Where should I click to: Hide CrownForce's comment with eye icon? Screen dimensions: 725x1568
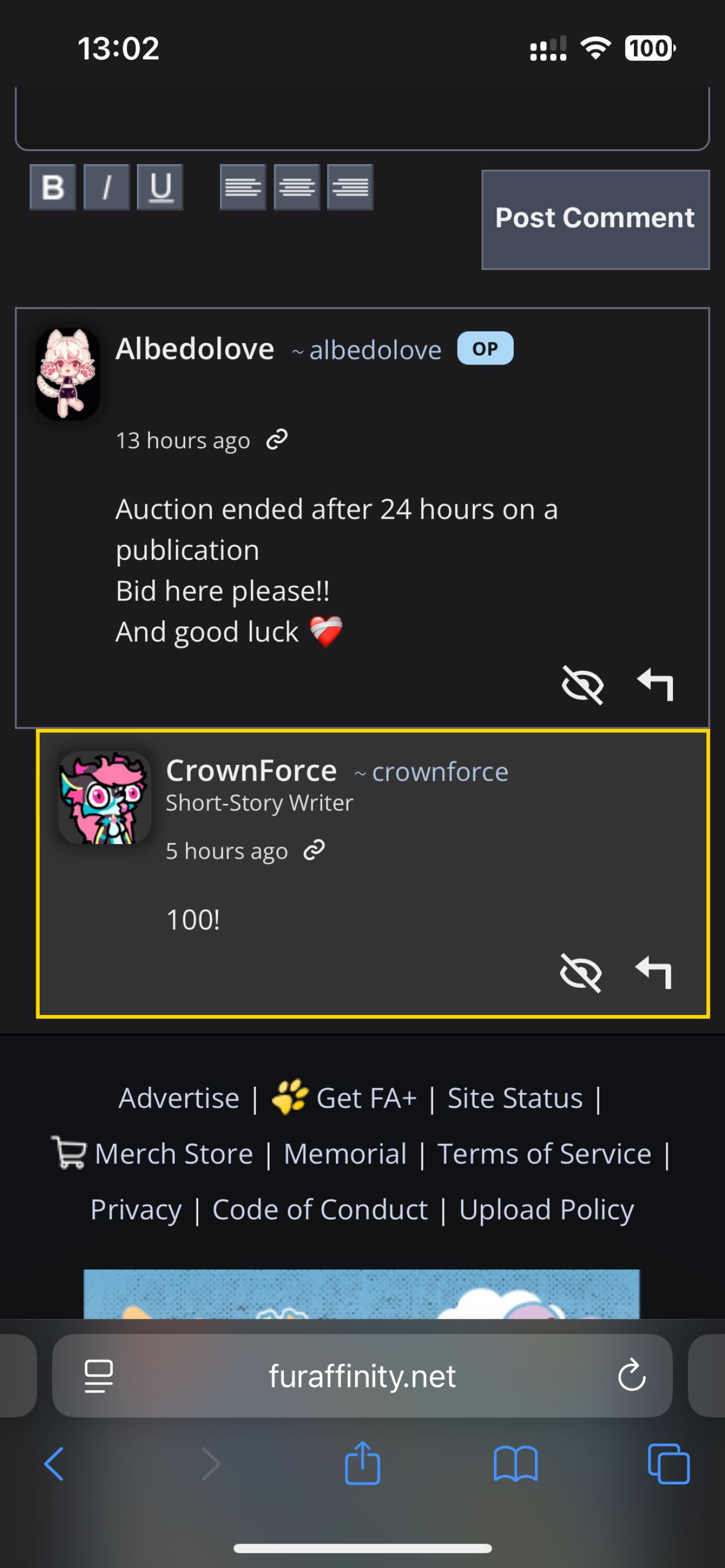[580, 972]
